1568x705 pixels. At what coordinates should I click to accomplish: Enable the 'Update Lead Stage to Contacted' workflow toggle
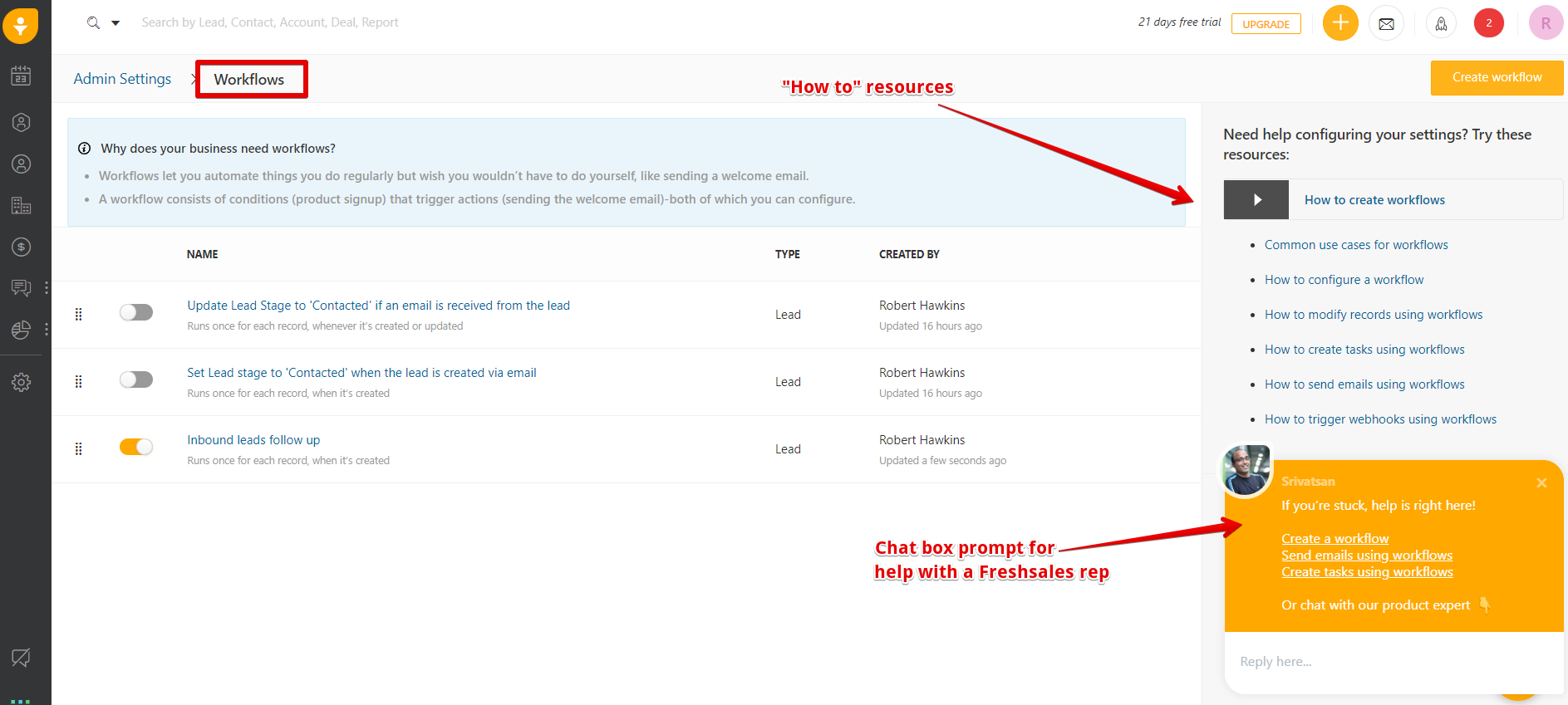[x=136, y=312]
